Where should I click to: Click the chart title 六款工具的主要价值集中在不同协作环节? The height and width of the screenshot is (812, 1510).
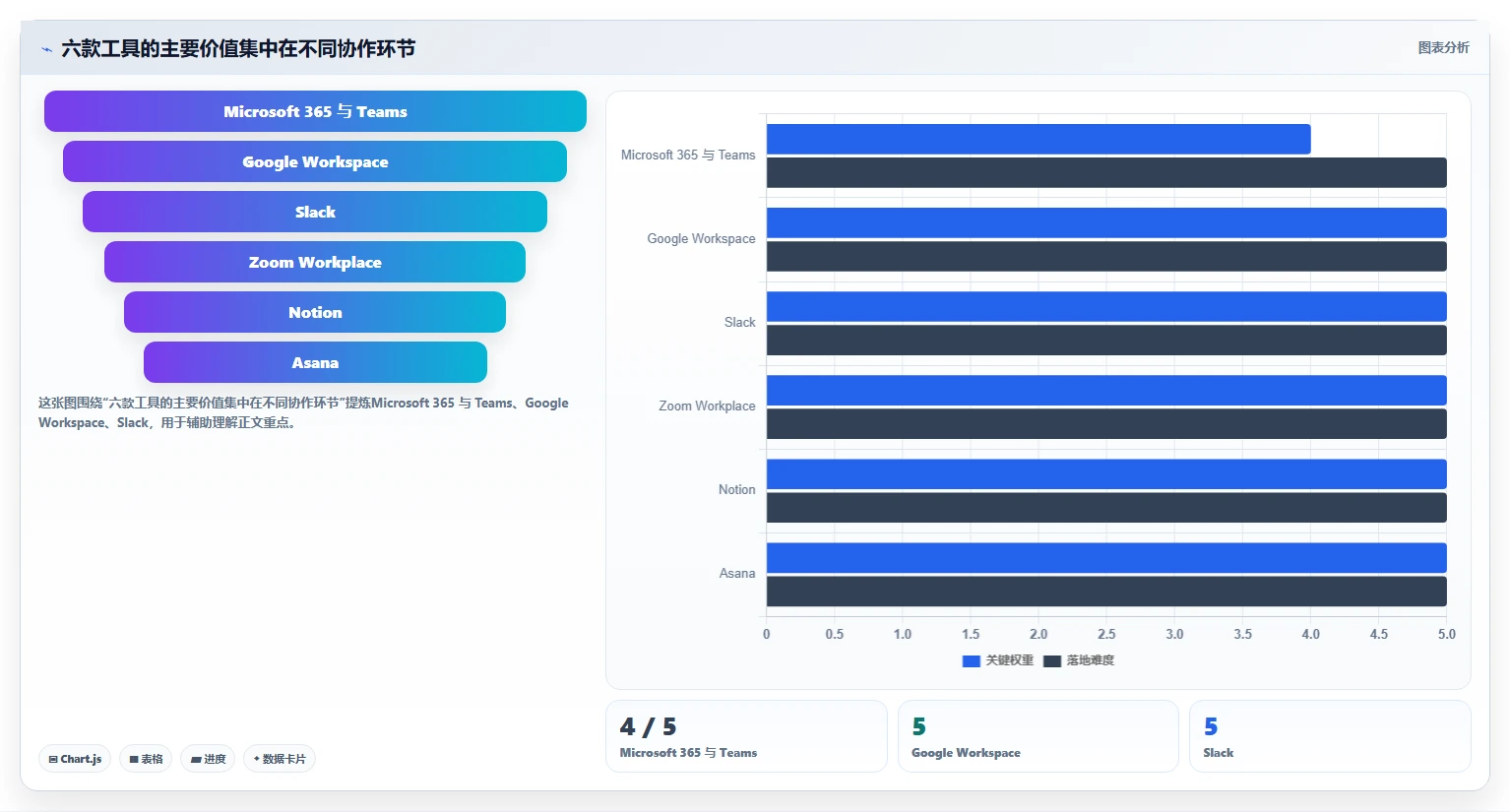point(238,48)
